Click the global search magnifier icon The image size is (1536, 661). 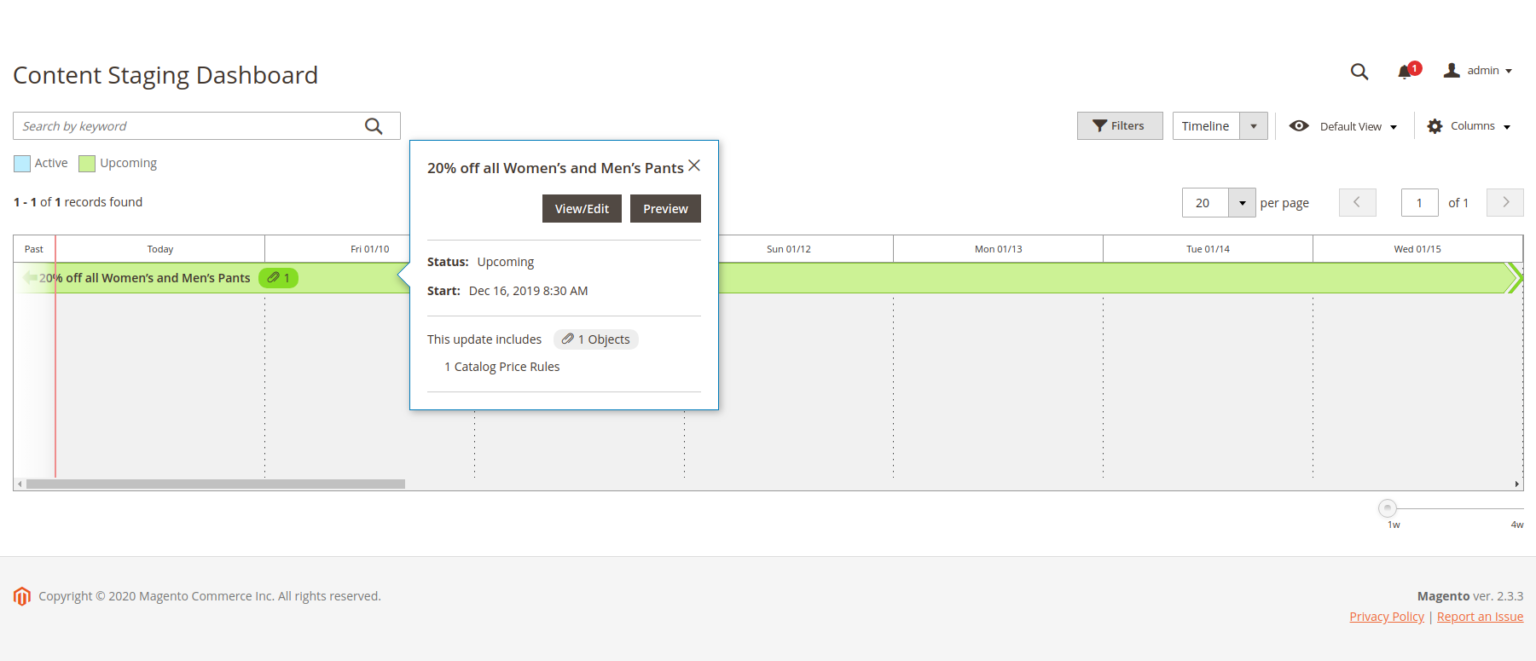pos(1359,71)
